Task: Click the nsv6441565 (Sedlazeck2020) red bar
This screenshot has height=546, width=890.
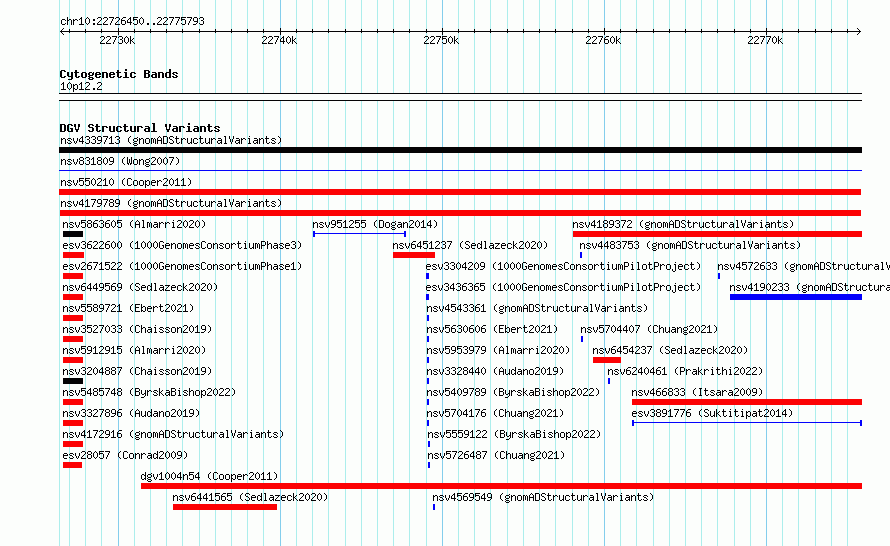Action: tap(225, 507)
